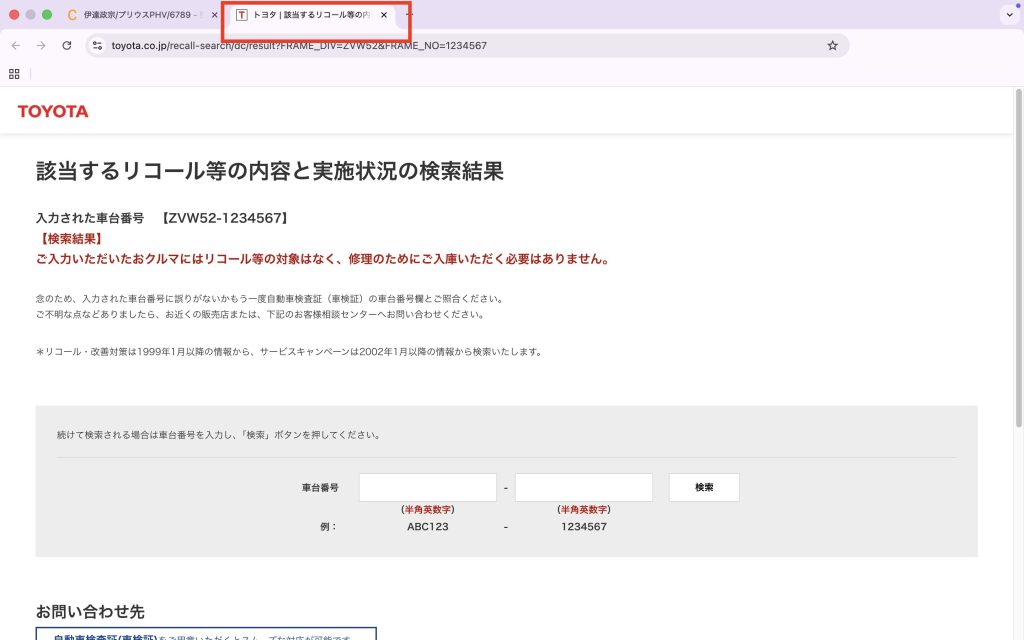Close the プリウスPHV/6789 tab
The image size is (1024, 640).
click(215, 15)
